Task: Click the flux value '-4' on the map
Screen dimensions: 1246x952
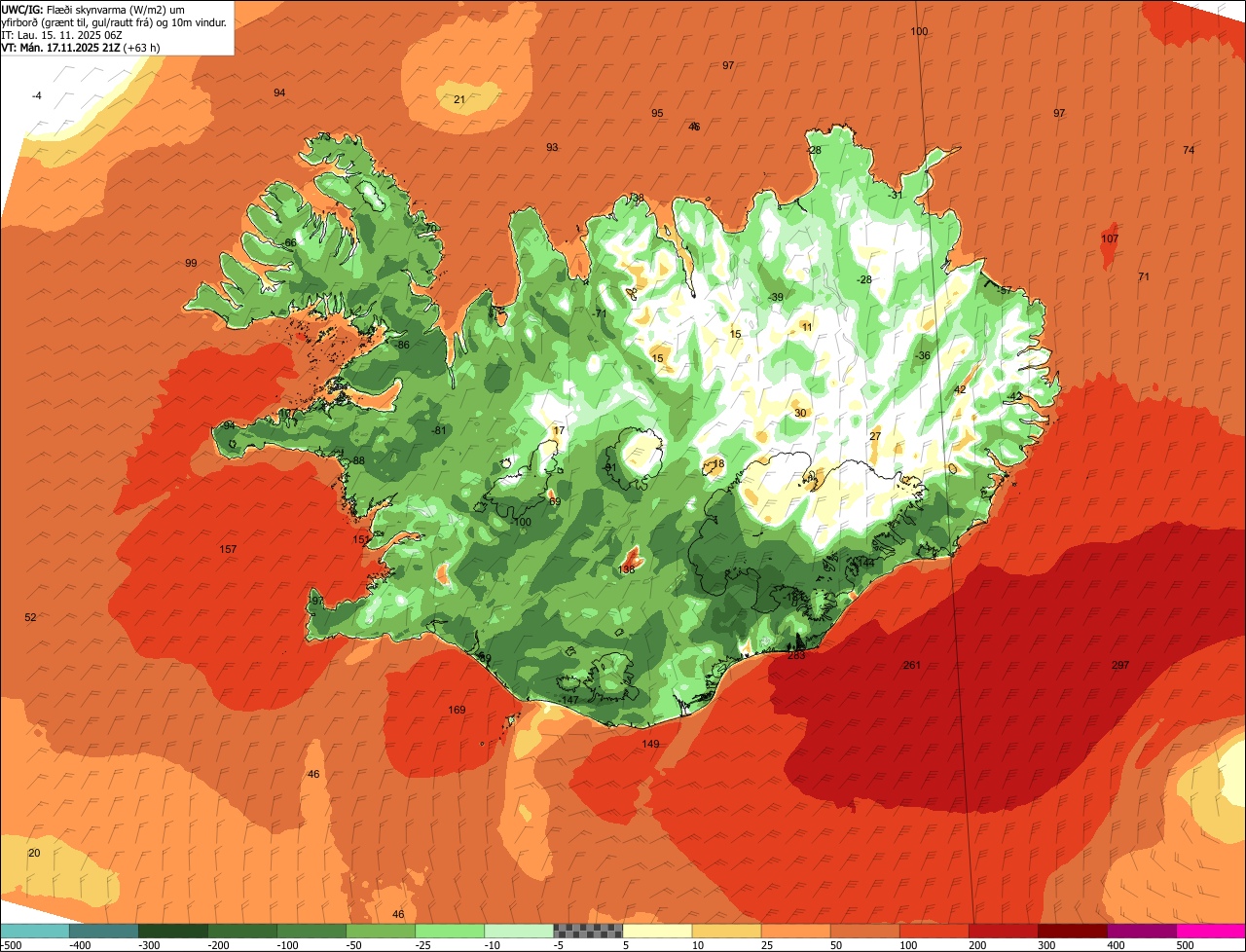Action: pos(36,95)
